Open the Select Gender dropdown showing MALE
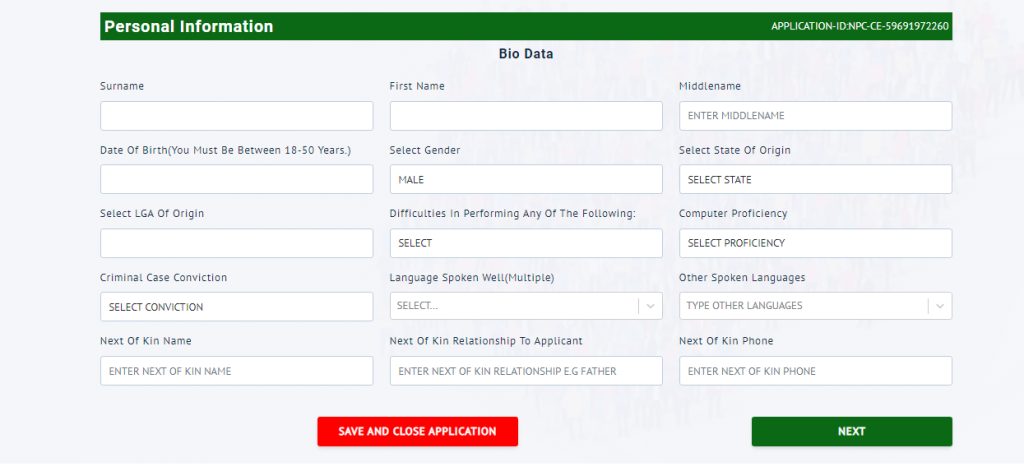The height and width of the screenshot is (471, 1024). point(526,179)
